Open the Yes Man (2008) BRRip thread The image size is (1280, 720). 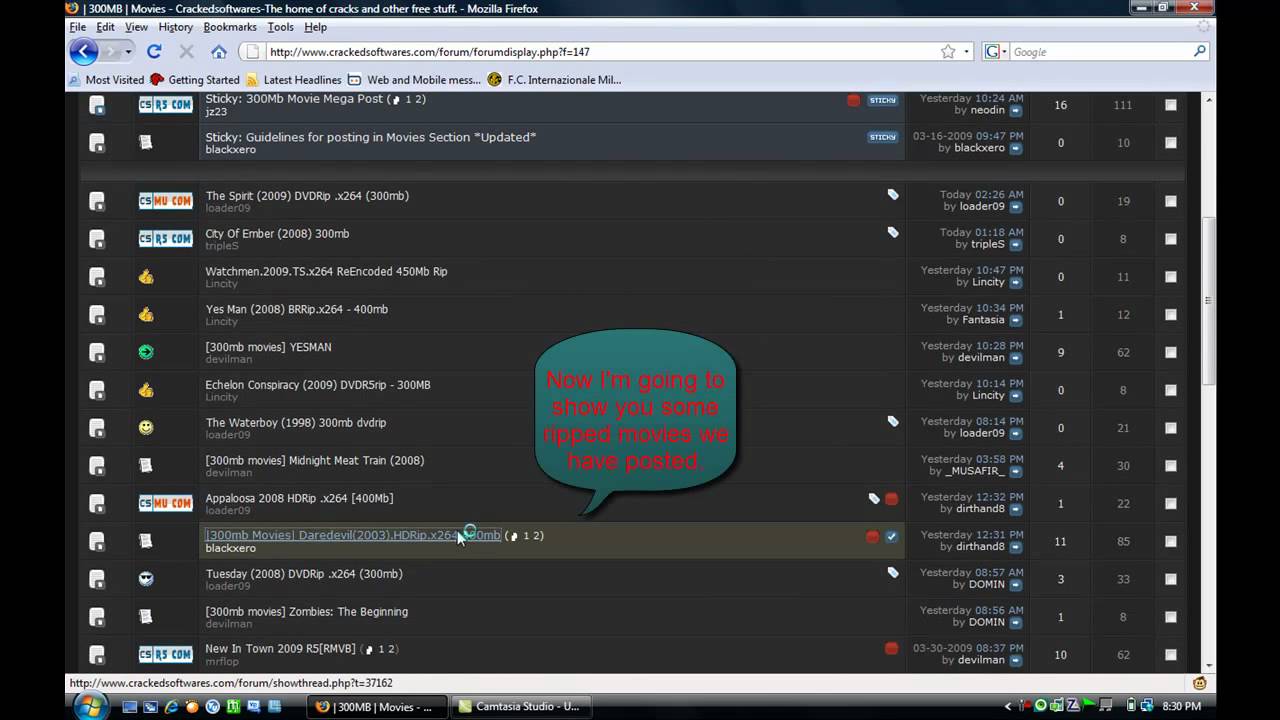pos(296,309)
